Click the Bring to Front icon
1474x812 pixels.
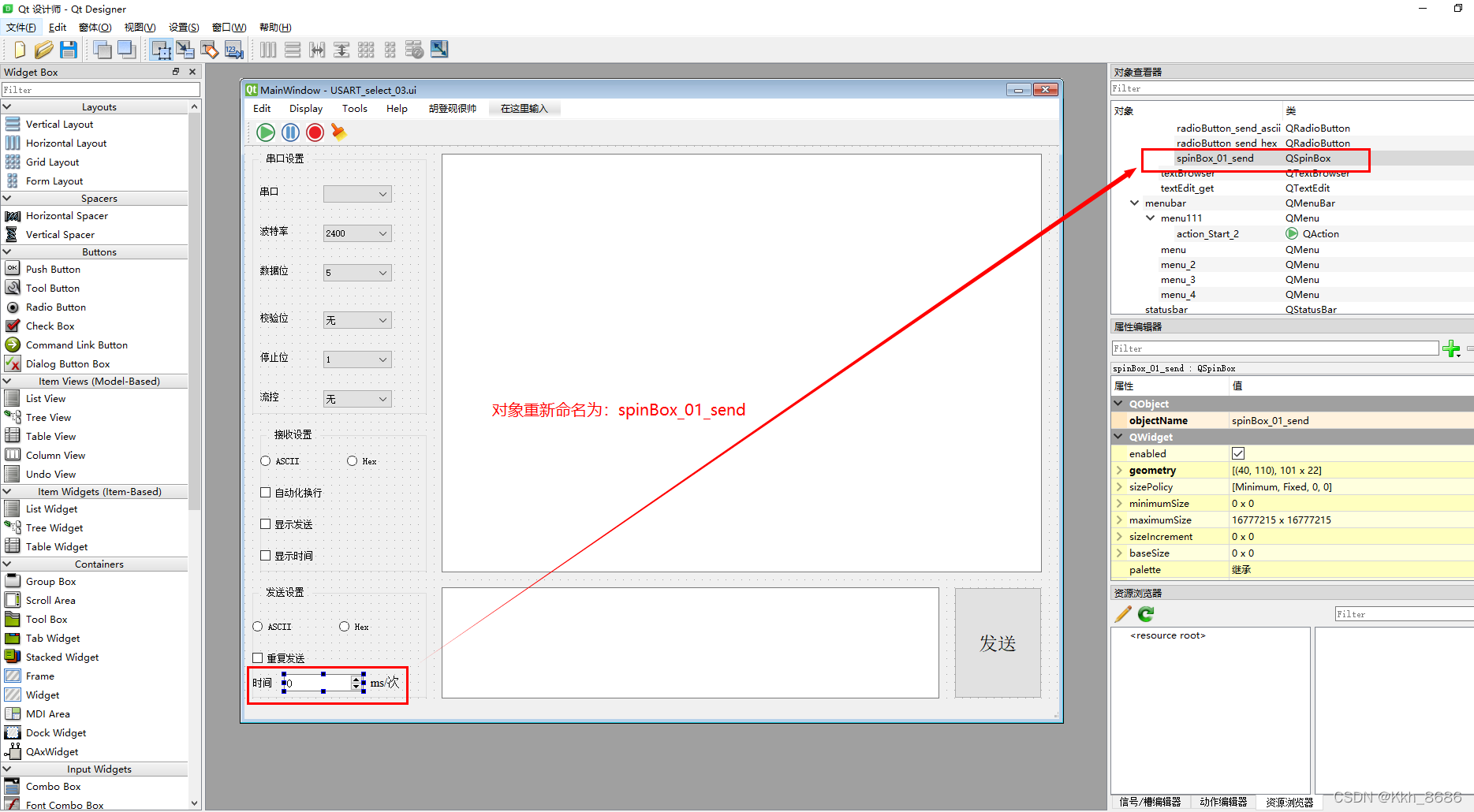126,50
